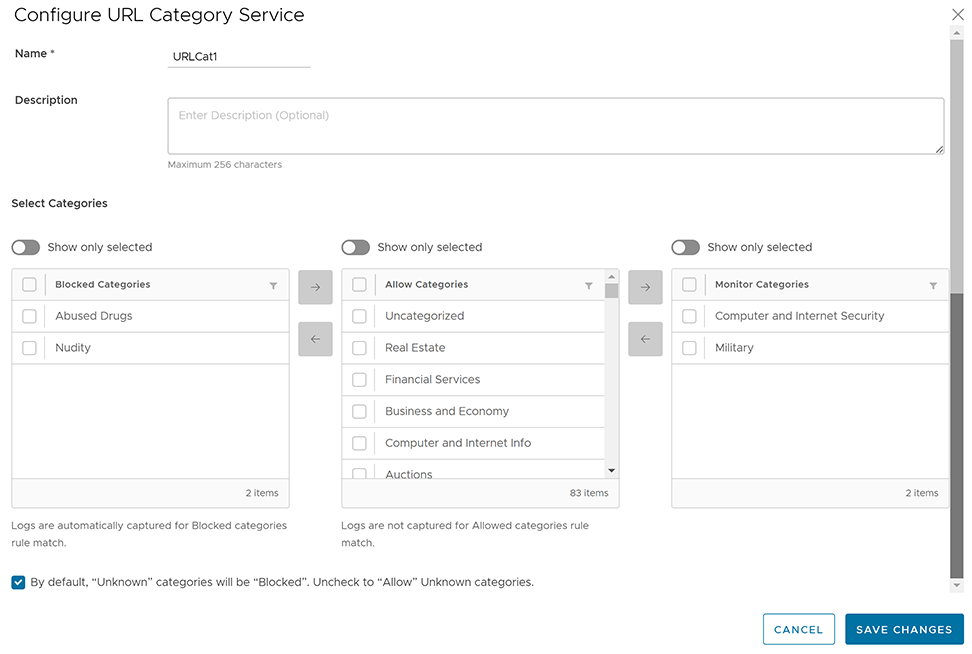The image size is (972, 654).
Task: Click left arrow between Allow and Monitor lists
Action: click(x=645, y=339)
